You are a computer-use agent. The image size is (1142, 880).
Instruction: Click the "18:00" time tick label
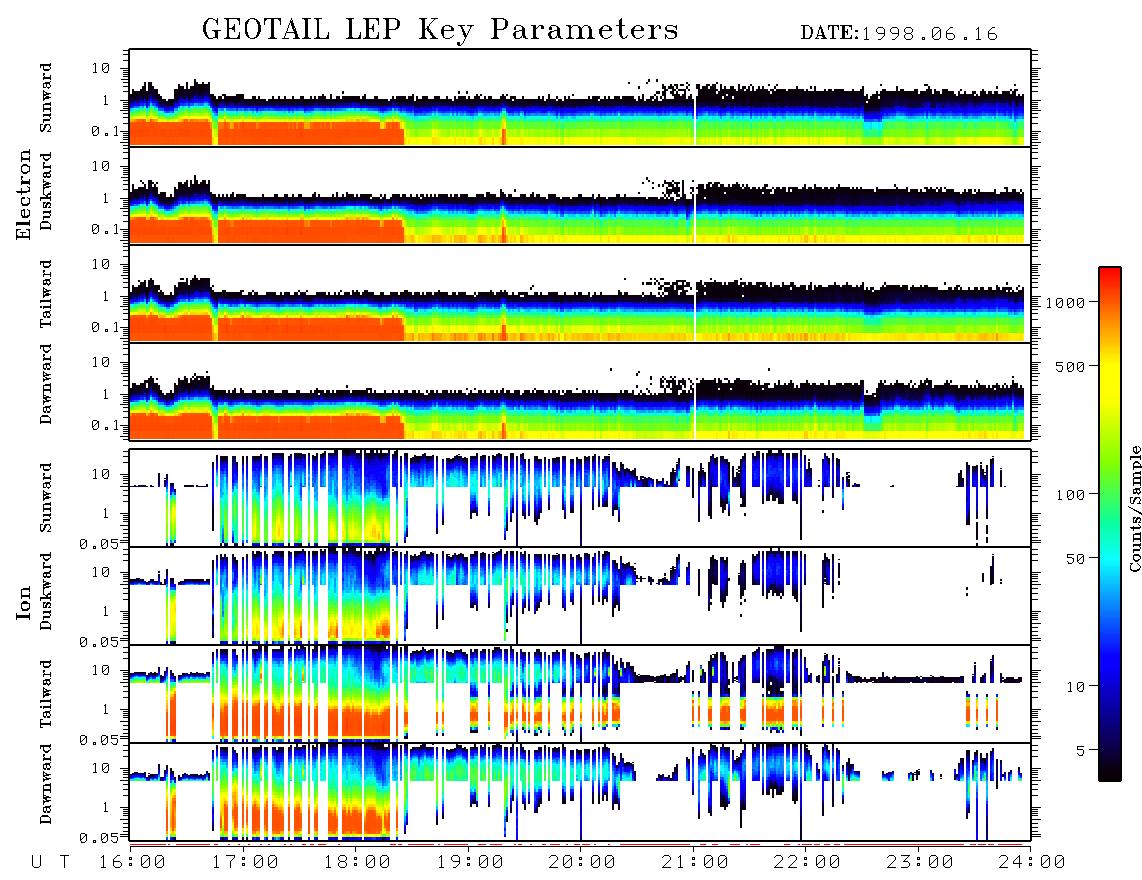pyautogui.click(x=358, y=862)
